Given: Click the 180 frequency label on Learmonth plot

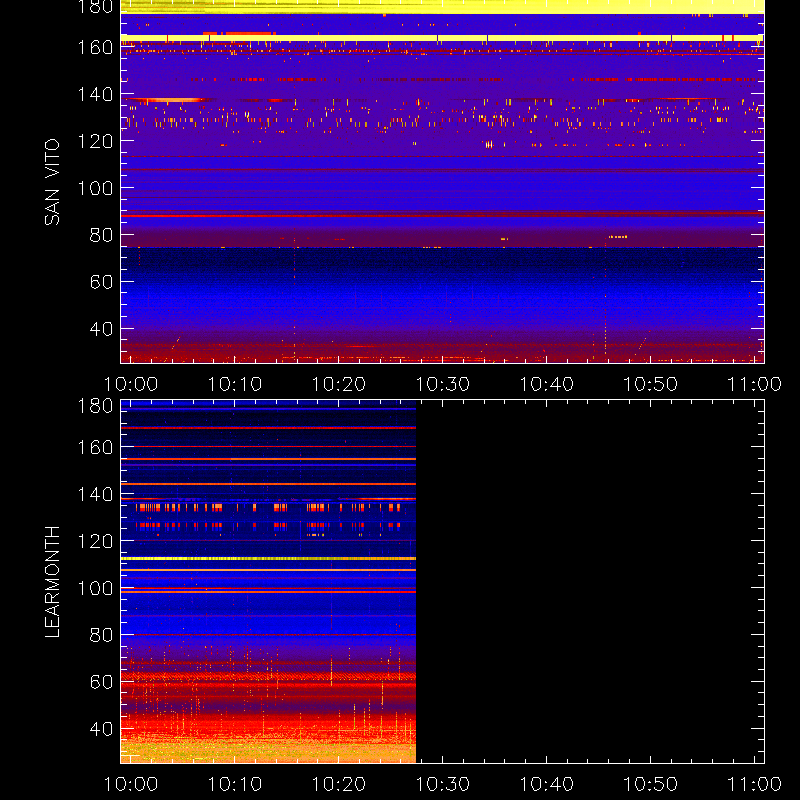Looking at the screenshot, I should [x=95, y=406].
